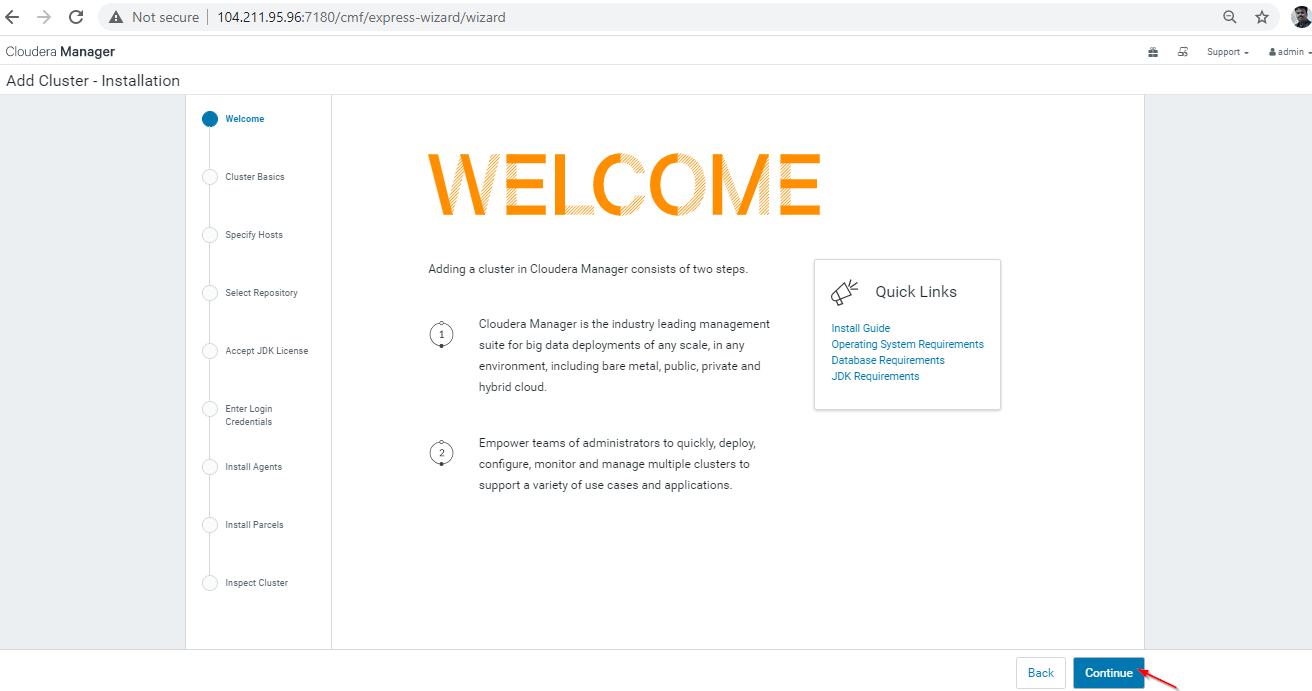Click the wizard's Back button

click(1041, 673)
